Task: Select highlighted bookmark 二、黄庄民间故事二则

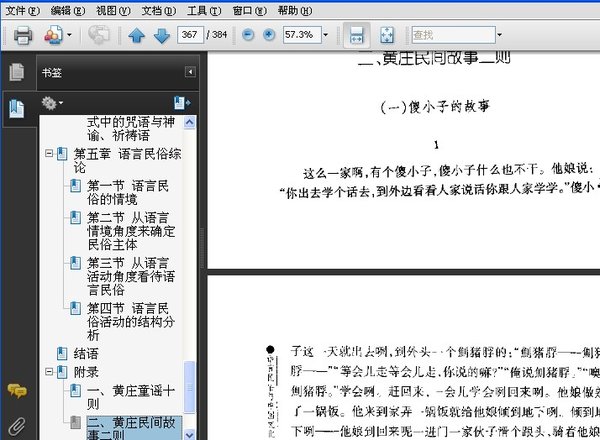Action: pos(133,428)
